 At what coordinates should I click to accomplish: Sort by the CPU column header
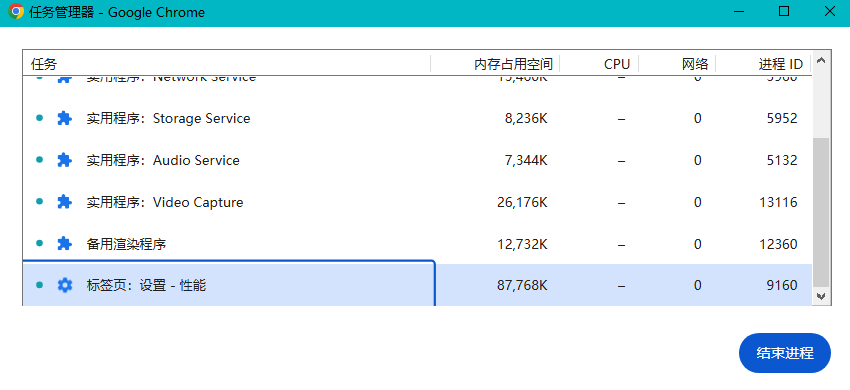pyautogui.click(x=600, y=64)
